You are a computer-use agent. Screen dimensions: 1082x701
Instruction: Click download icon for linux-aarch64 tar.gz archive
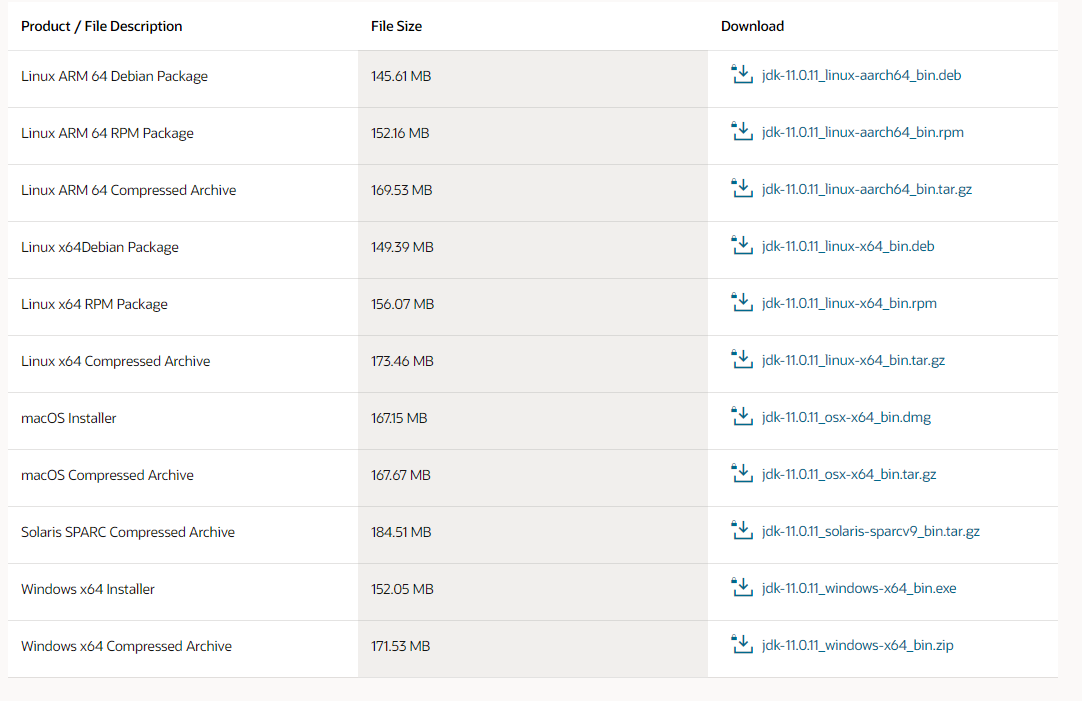pos(741,189)
